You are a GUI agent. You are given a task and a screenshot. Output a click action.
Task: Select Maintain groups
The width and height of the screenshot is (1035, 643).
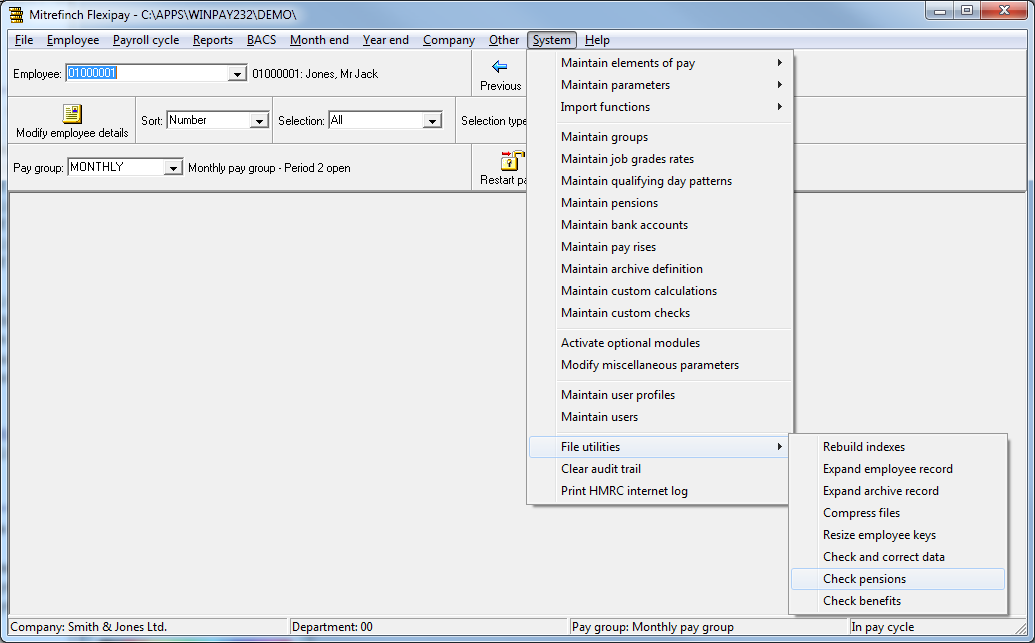(660, 137)
